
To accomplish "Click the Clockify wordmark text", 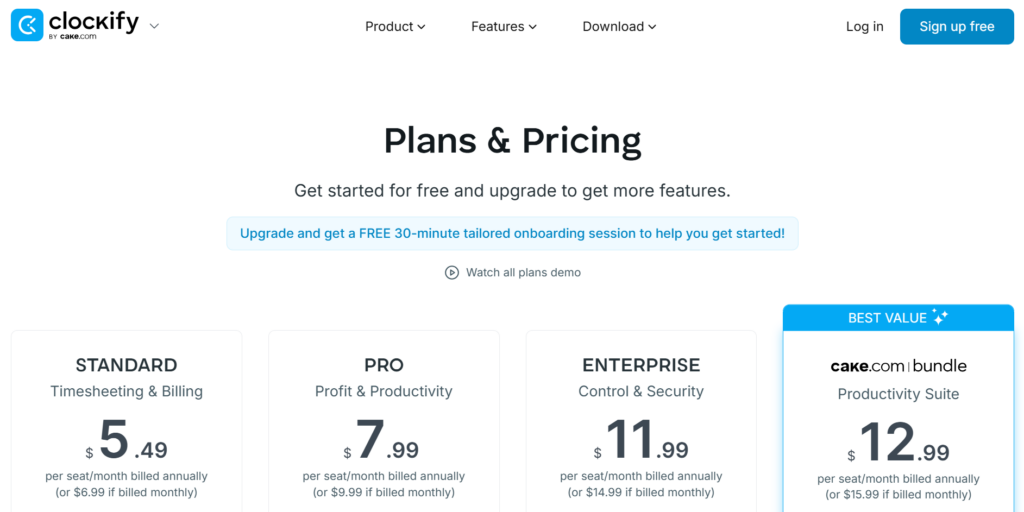I will click(93, 22).
